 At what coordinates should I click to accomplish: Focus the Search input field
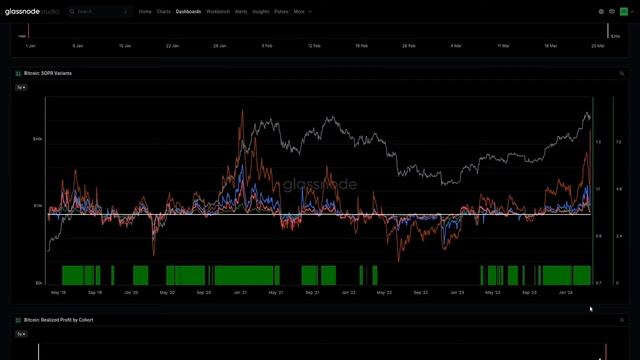[x=100, y=11]
